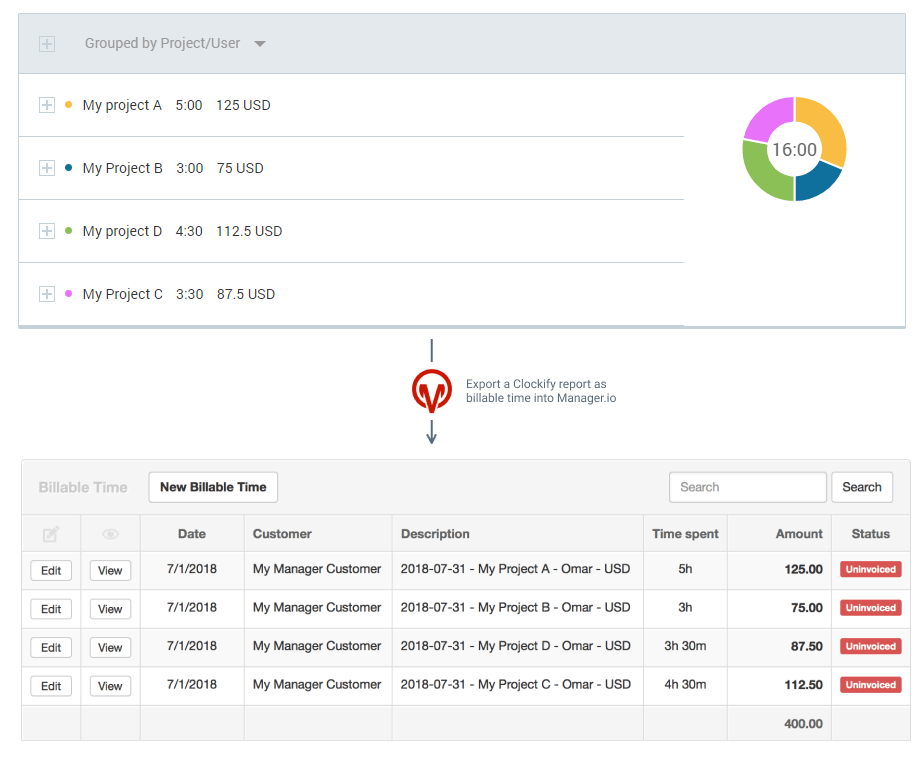Viewport: 924px width, 757px height.
Task: Click the red Manager.io logo icon
Action: (x=432, y=391)
